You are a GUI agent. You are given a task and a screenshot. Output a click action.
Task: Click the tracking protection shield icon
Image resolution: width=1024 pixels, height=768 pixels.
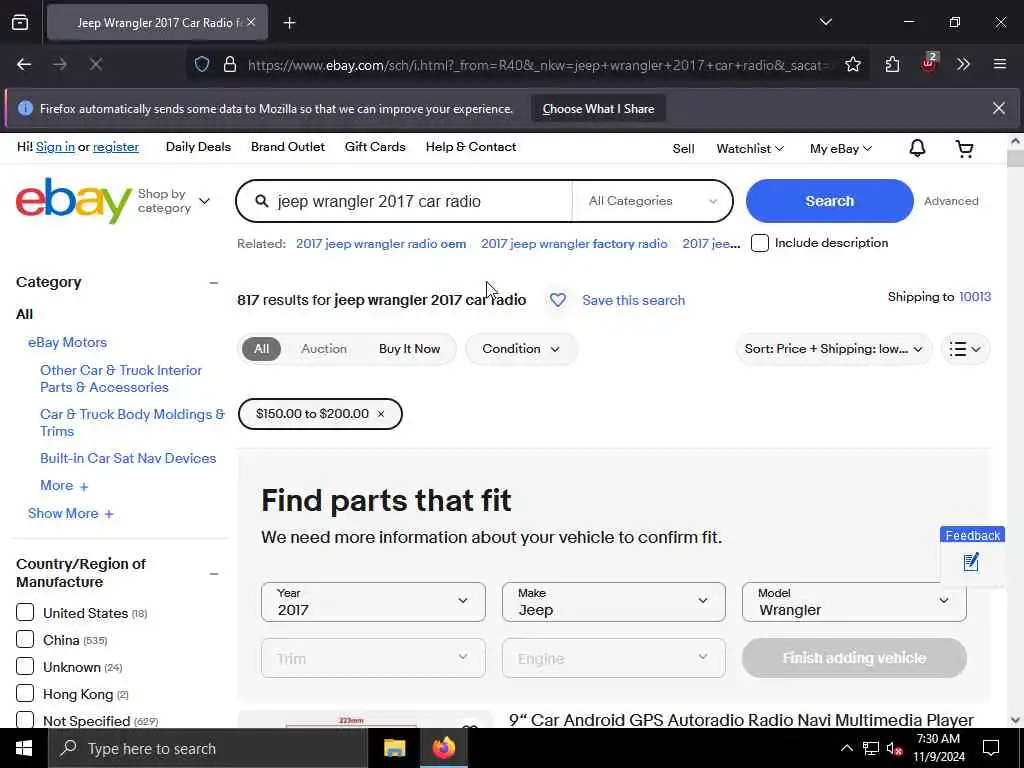tap(202, 64)
